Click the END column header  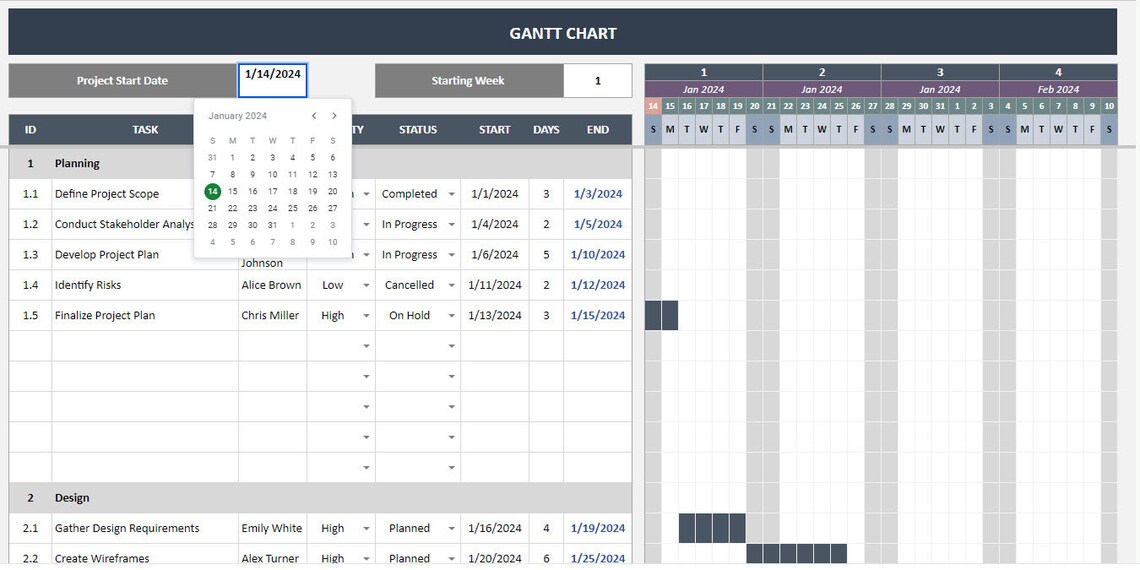click(x=598, y=130)
